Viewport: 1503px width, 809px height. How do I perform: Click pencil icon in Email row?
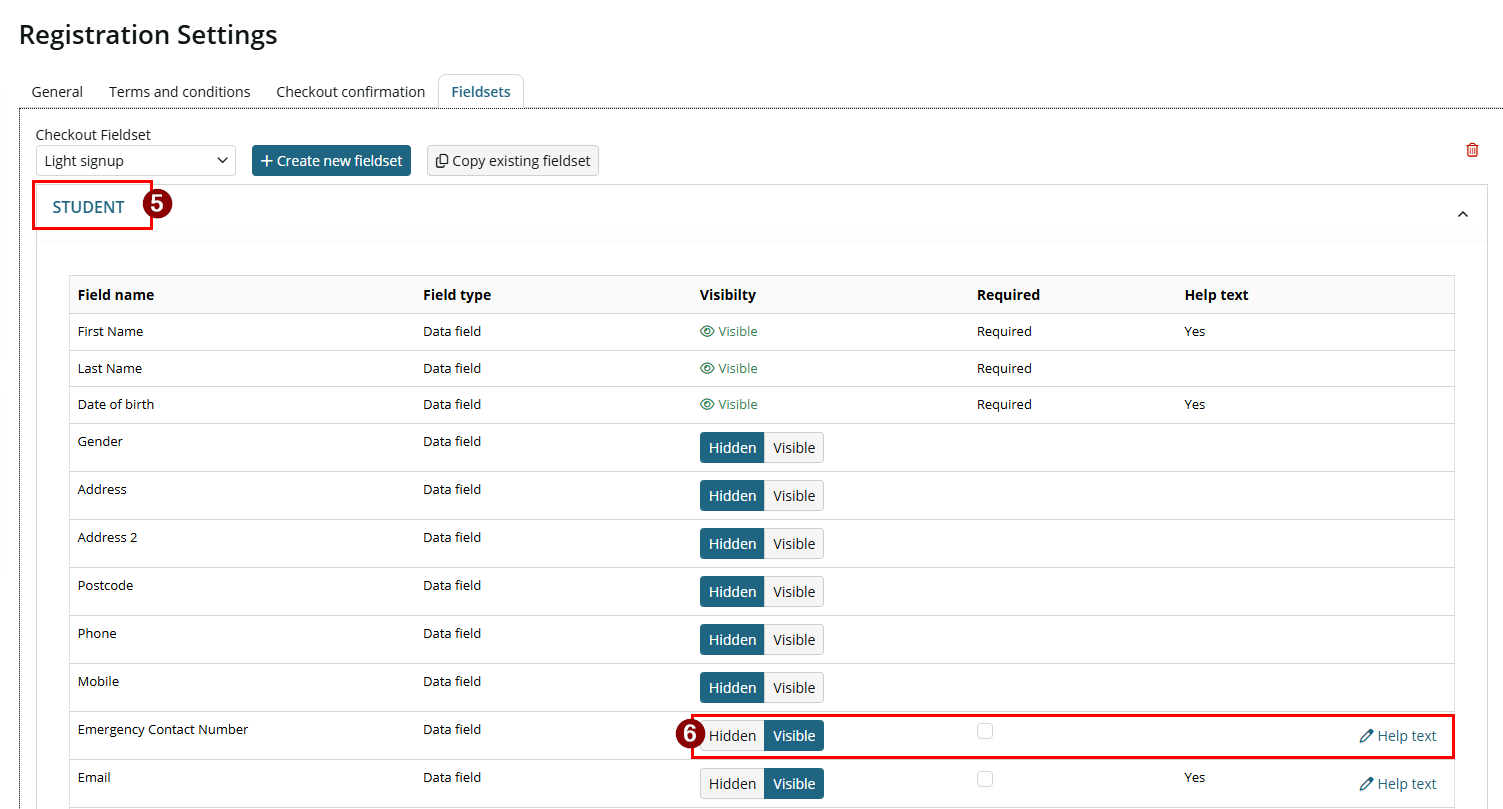coord(1366,784)
